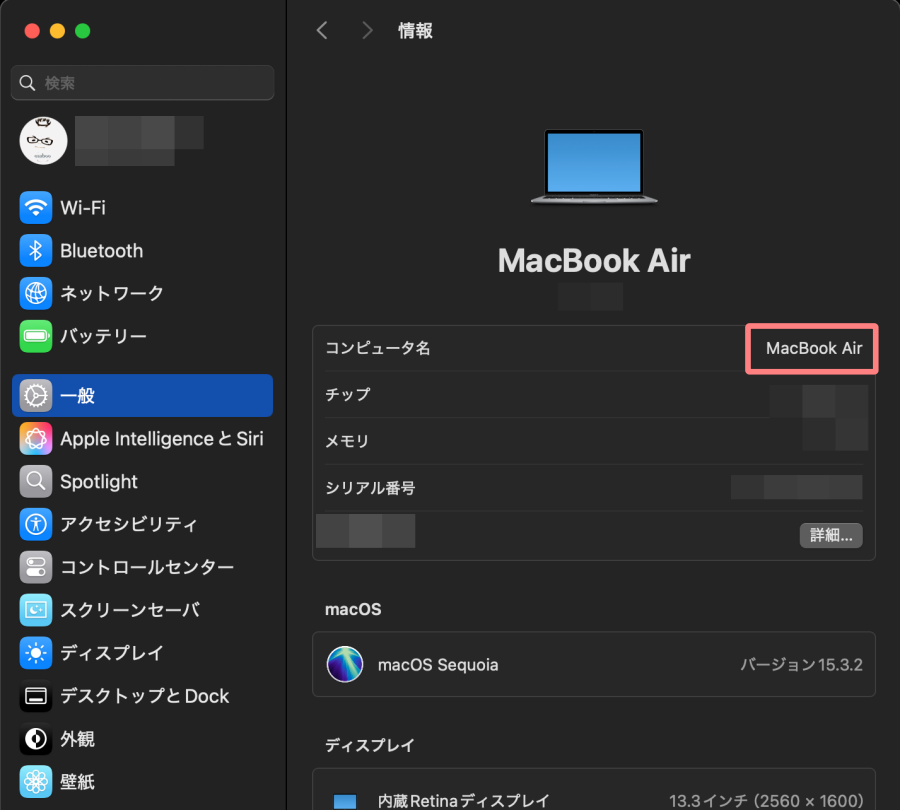This screenshot has width=900, height=810.
Task: Select the バッテリー sidebar label
Action: click(103, 336)
